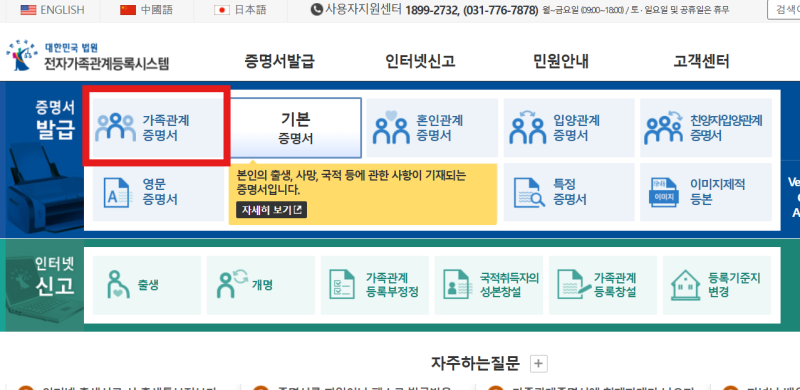This screenshot has height=390, width=800.
Task: Switch language to 中國語
Action: point(157,10)
